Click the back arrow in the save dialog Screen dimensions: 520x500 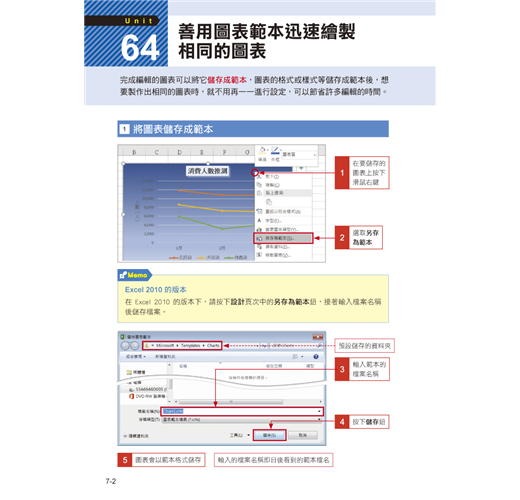click(x=125, y=346)
